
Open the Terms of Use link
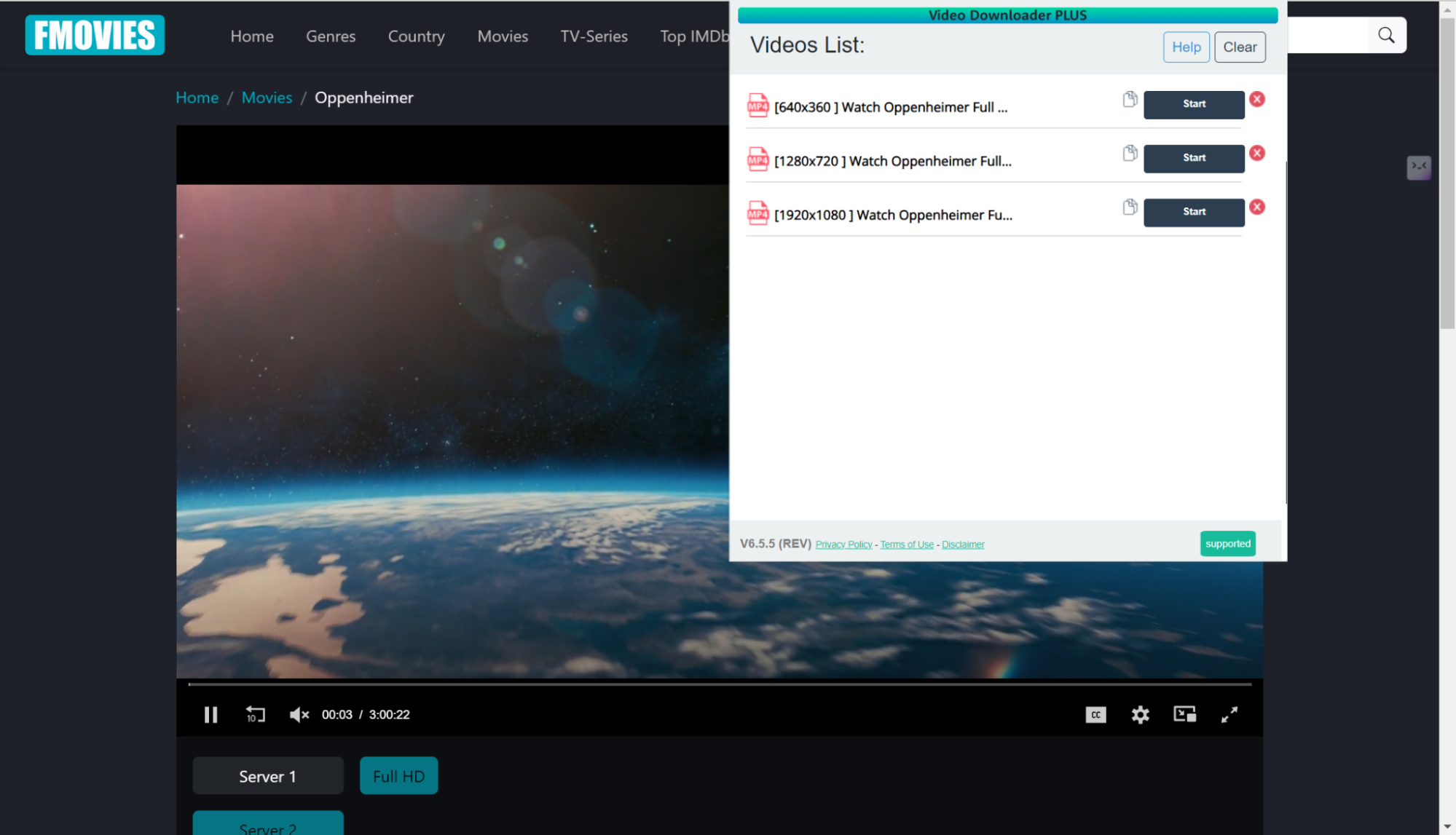[x=907, y=545]
